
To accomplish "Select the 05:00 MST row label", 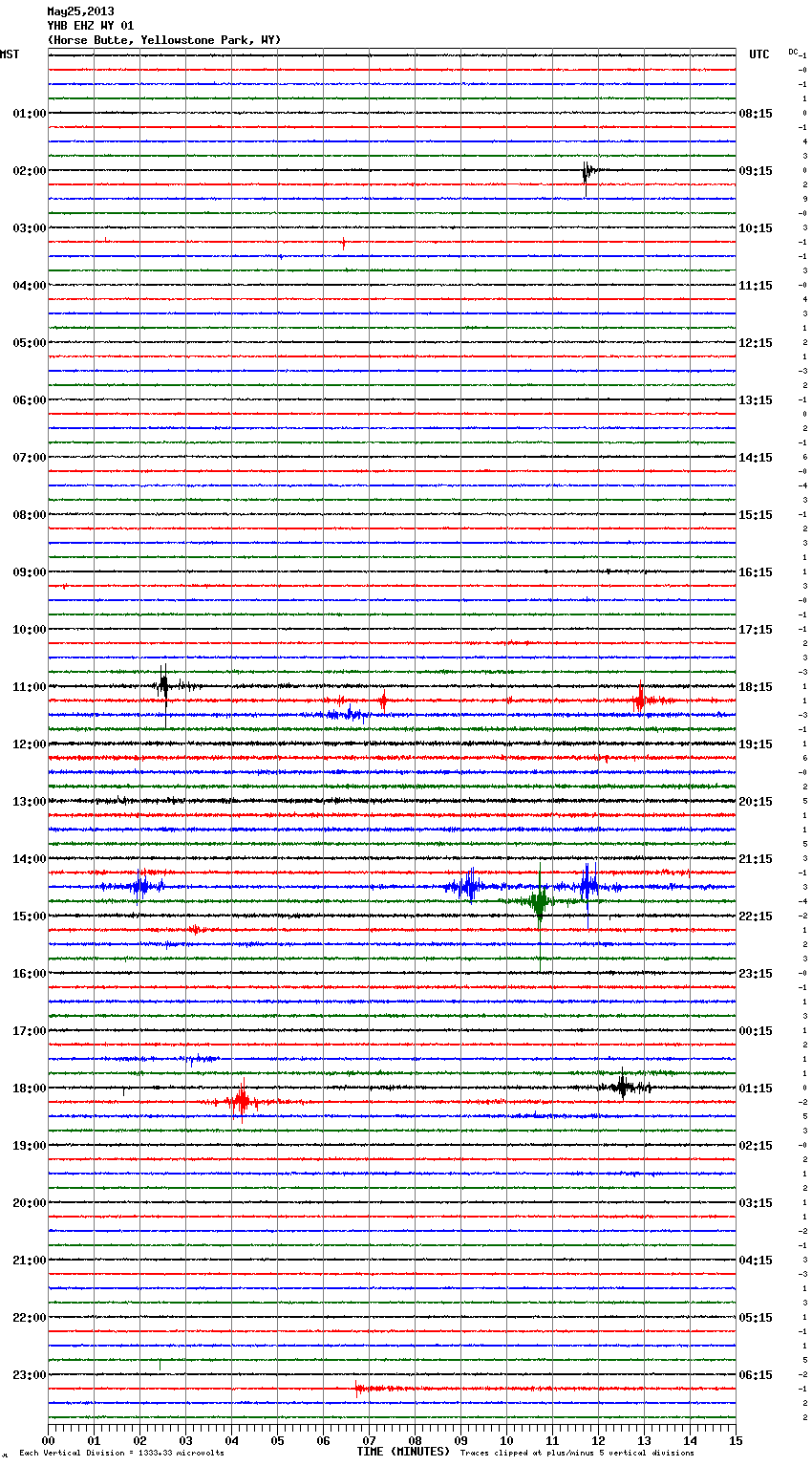I will [x=30, y=343].
